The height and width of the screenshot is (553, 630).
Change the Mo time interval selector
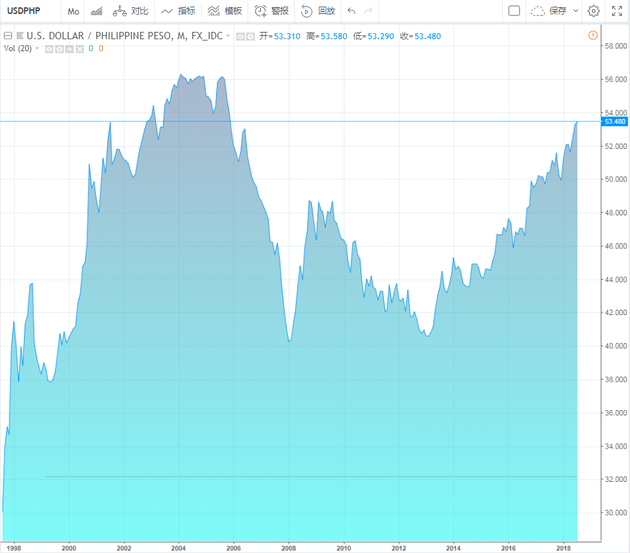[x=73, y=12]
